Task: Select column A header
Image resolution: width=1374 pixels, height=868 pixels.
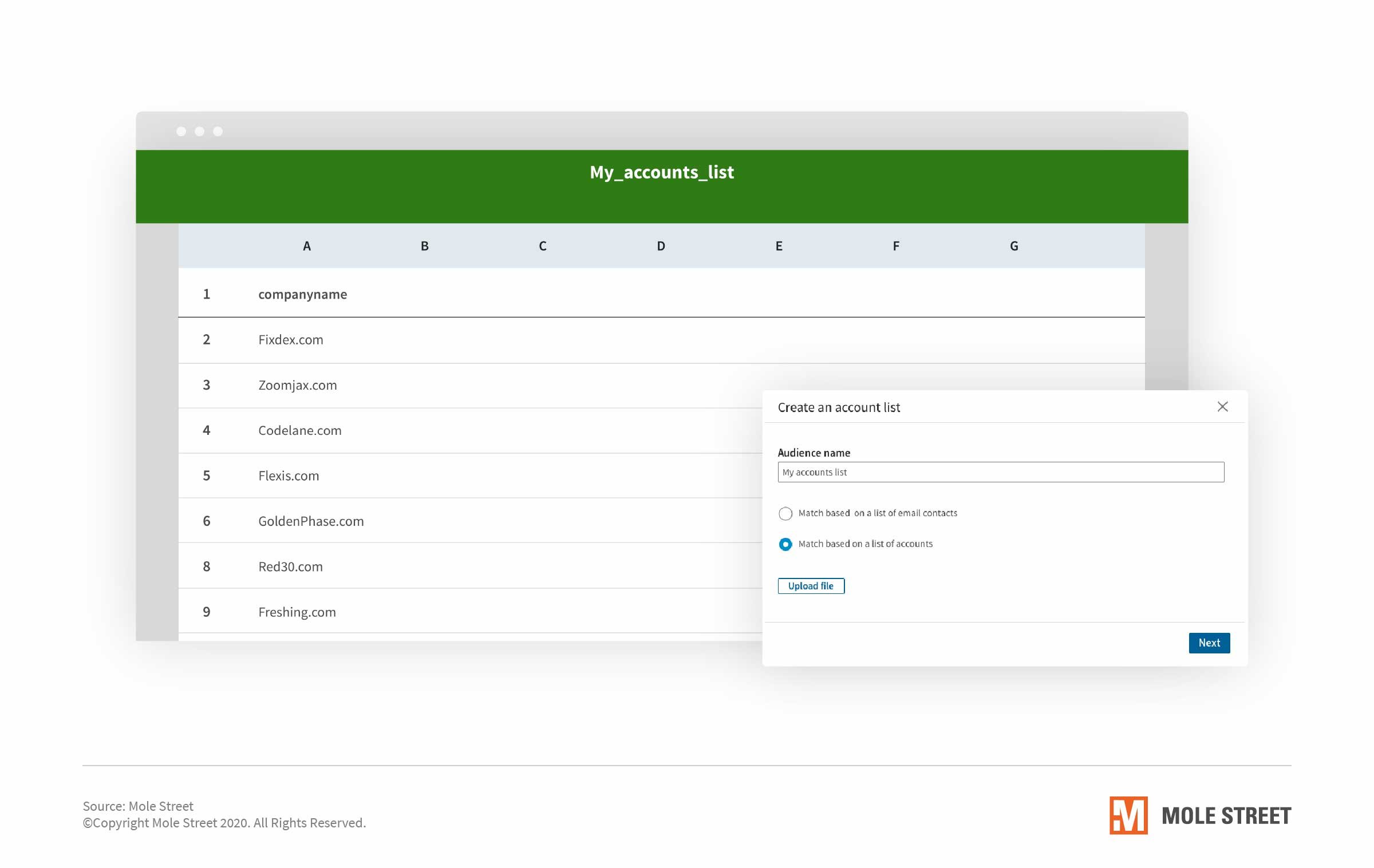Action: (x=307, y=246)
